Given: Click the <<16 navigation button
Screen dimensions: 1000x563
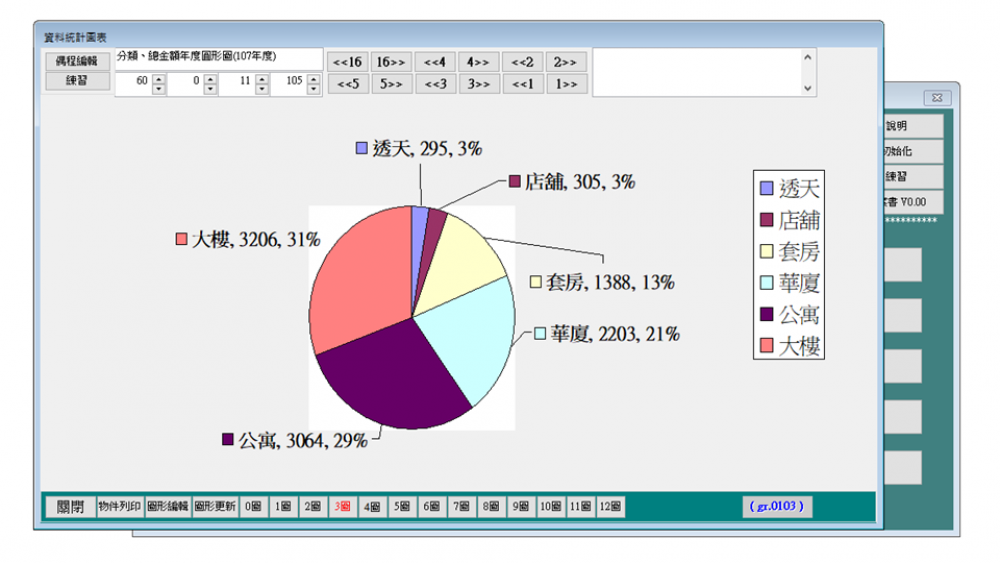Looking at the screenshot, I should point(348,61).
